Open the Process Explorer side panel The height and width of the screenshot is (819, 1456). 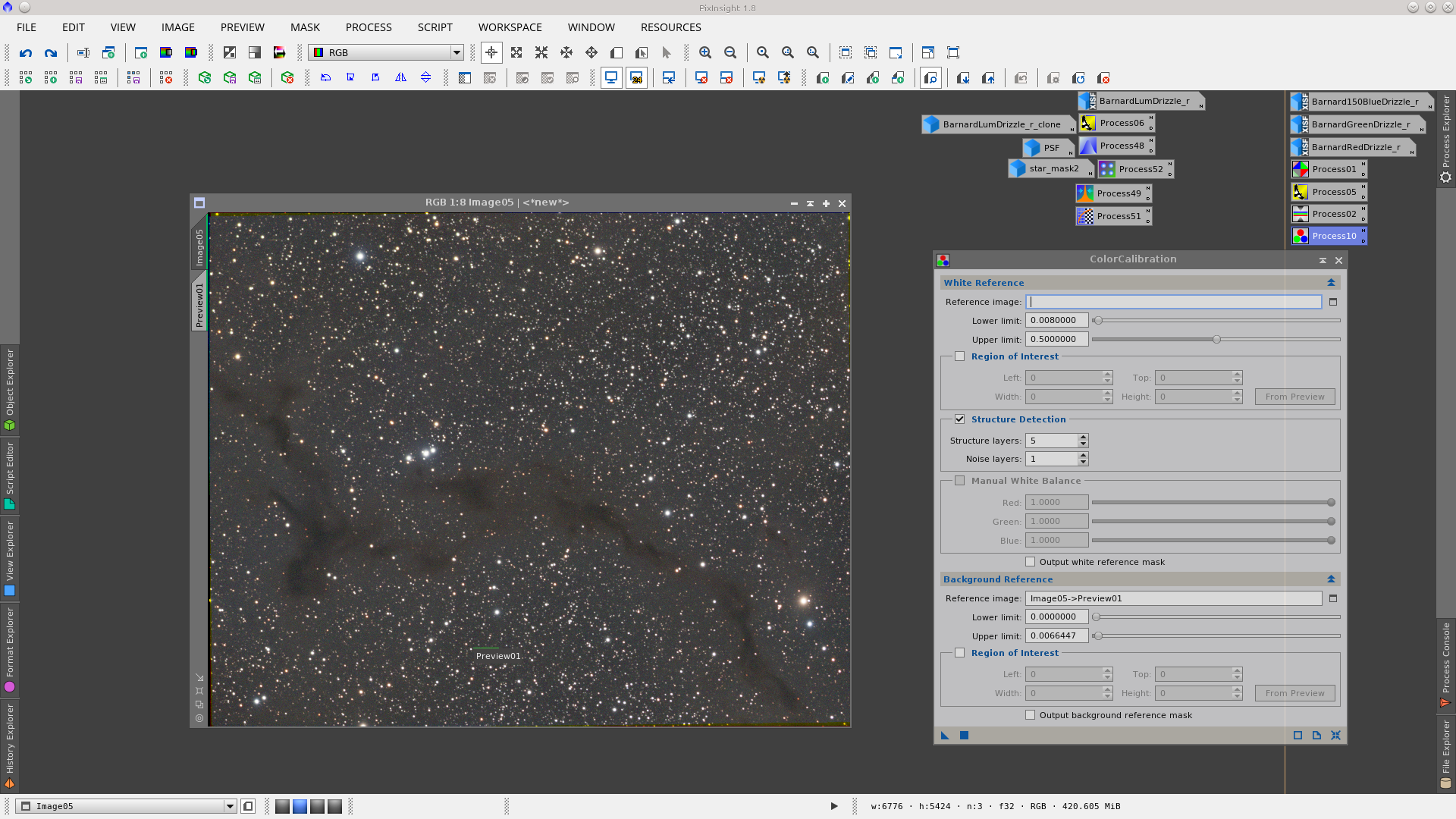pyautogui.click(x=1445, y=136)
